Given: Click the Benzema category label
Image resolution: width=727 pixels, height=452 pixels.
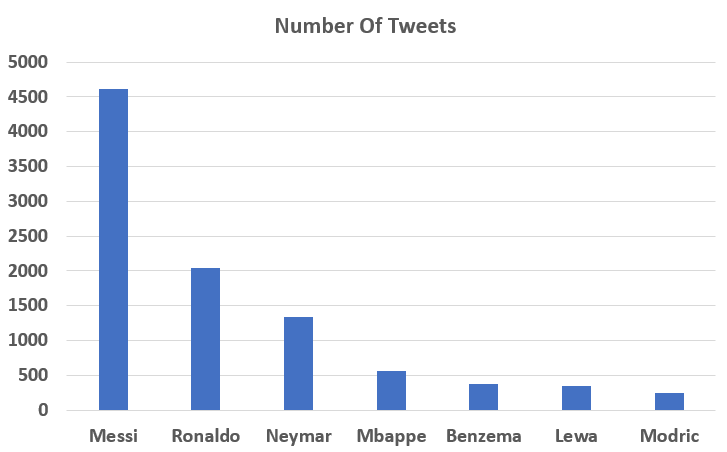Looking at the screenshot, I should pyautogui.click(x=483, y=436).
